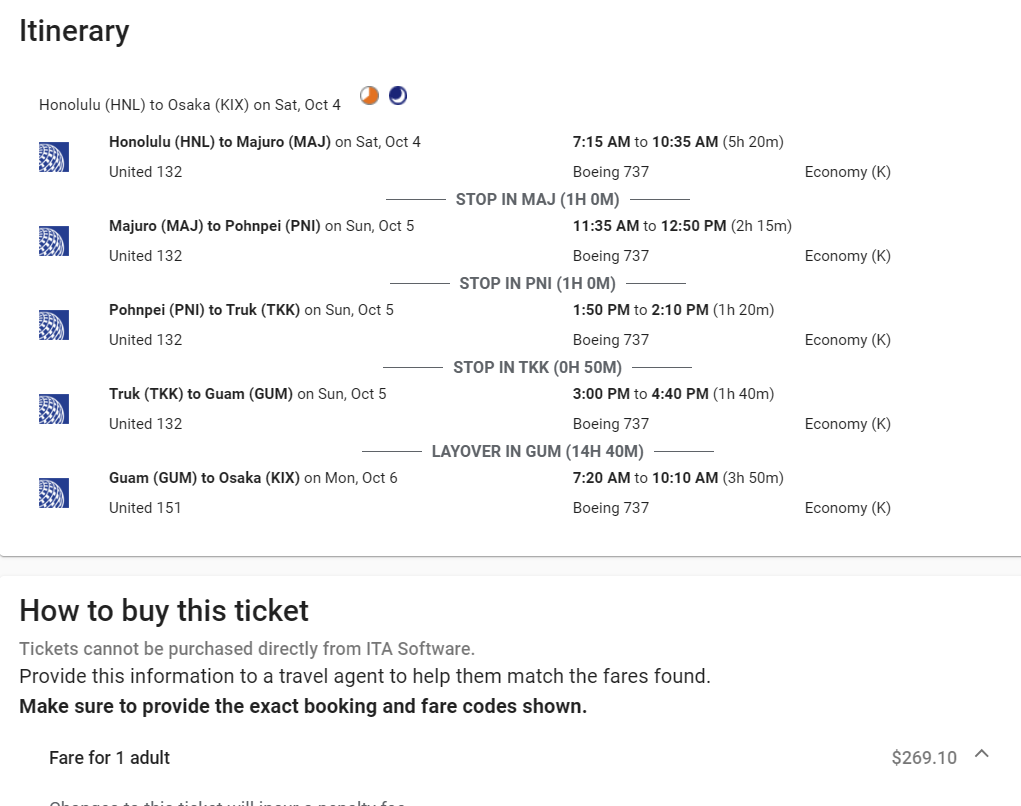1021x806 pixels.
Task: Click the orange clock warning icon
Action: [x=369, y=96]
